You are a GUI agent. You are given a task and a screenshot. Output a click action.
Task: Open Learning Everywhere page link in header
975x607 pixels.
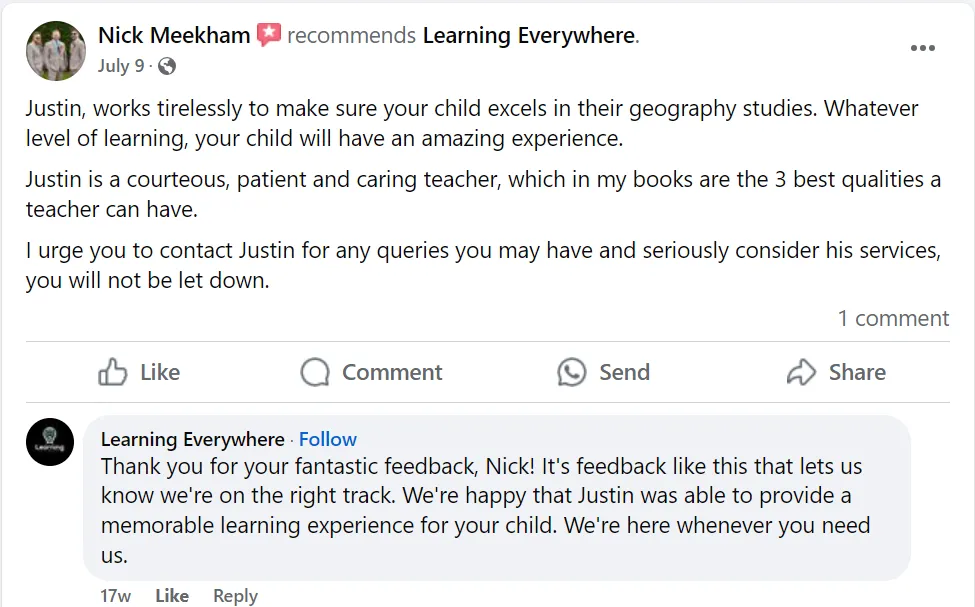(529, 36)
